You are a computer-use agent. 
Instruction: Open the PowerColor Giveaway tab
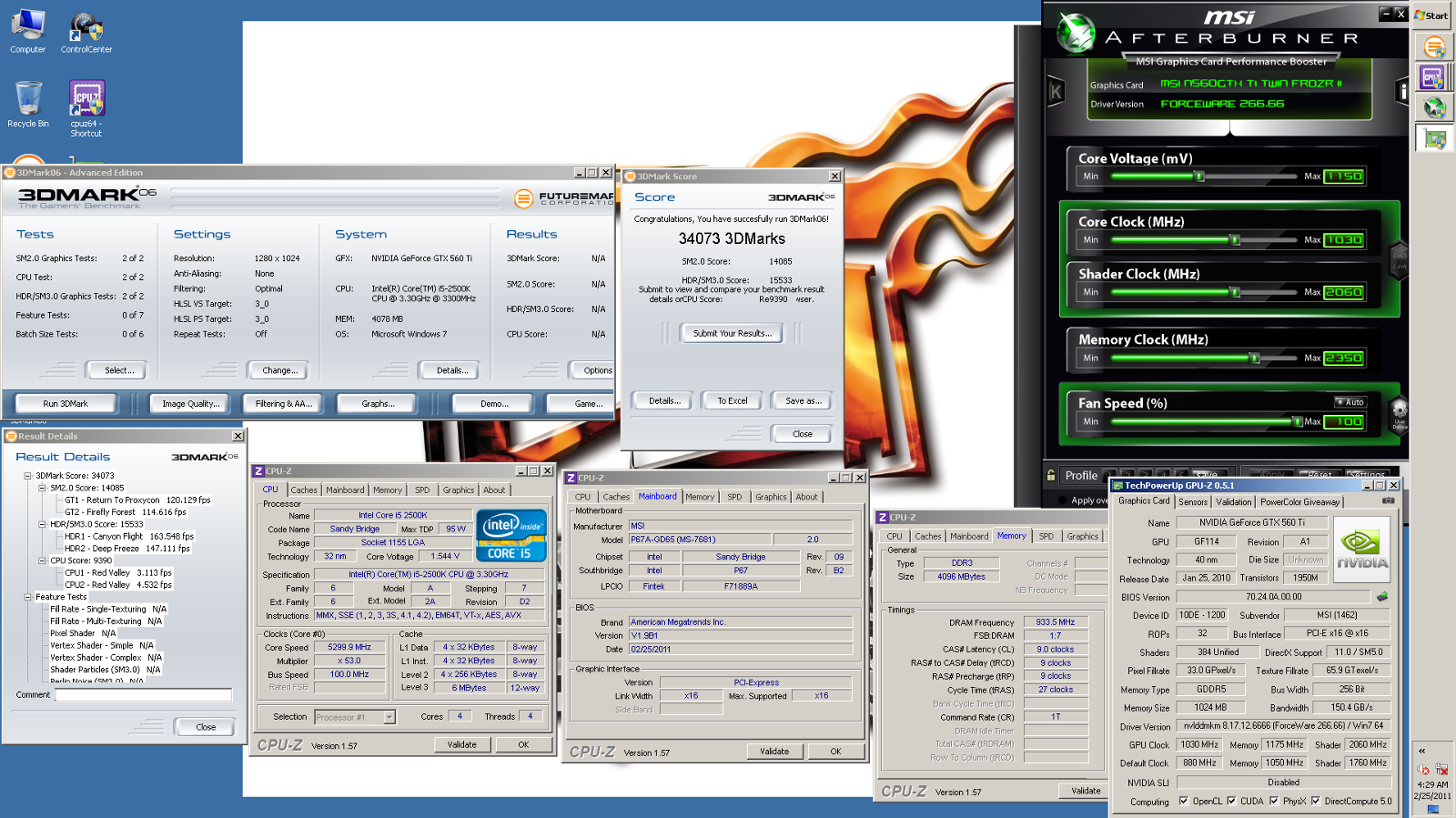click(1299, 501)
